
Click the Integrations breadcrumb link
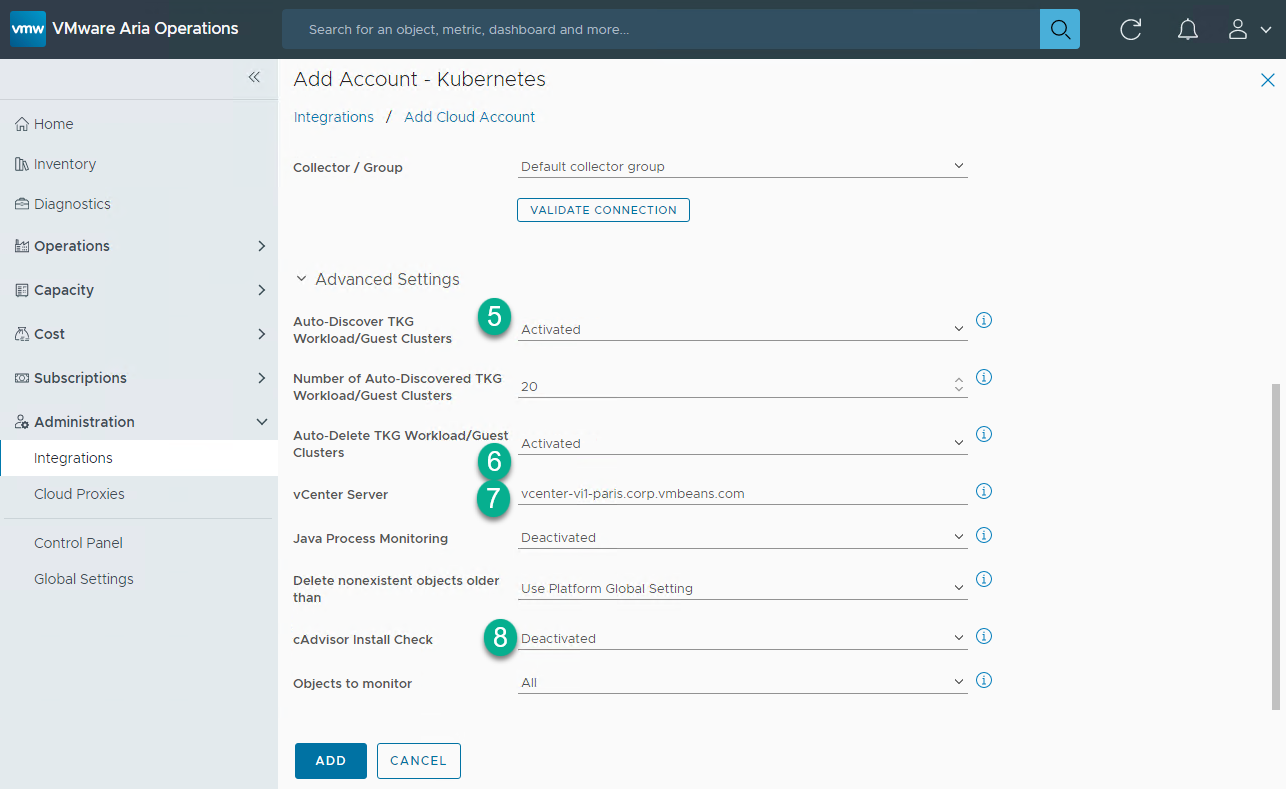coord(333,117)
